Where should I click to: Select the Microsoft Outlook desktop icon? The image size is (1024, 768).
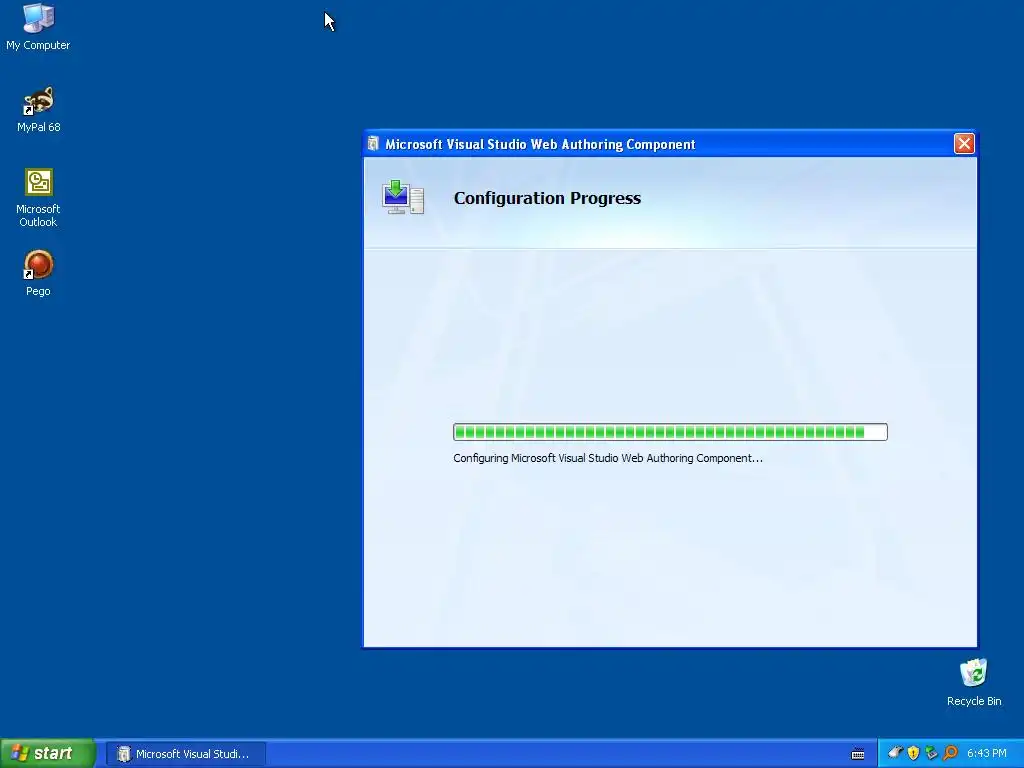38,198
